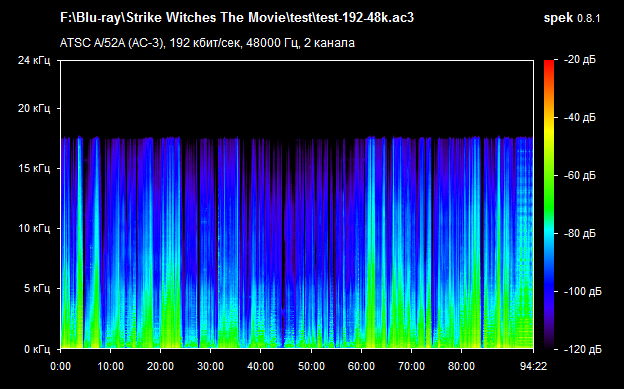This screenshot has width=624, height=389.
Task: Click the 50:00 time axis marker
Action: pos(311,366)
